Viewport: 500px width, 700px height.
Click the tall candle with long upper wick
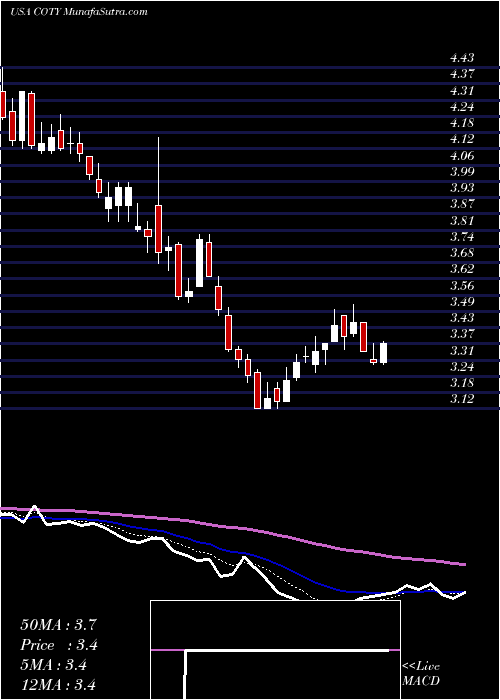point(158,229)
